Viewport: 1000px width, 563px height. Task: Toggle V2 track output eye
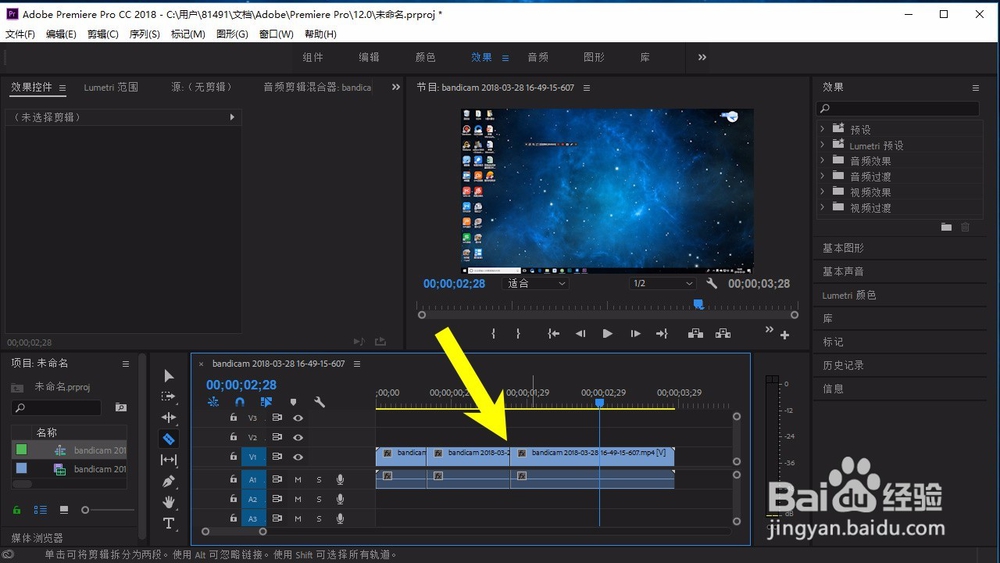[x=298, y=437]
